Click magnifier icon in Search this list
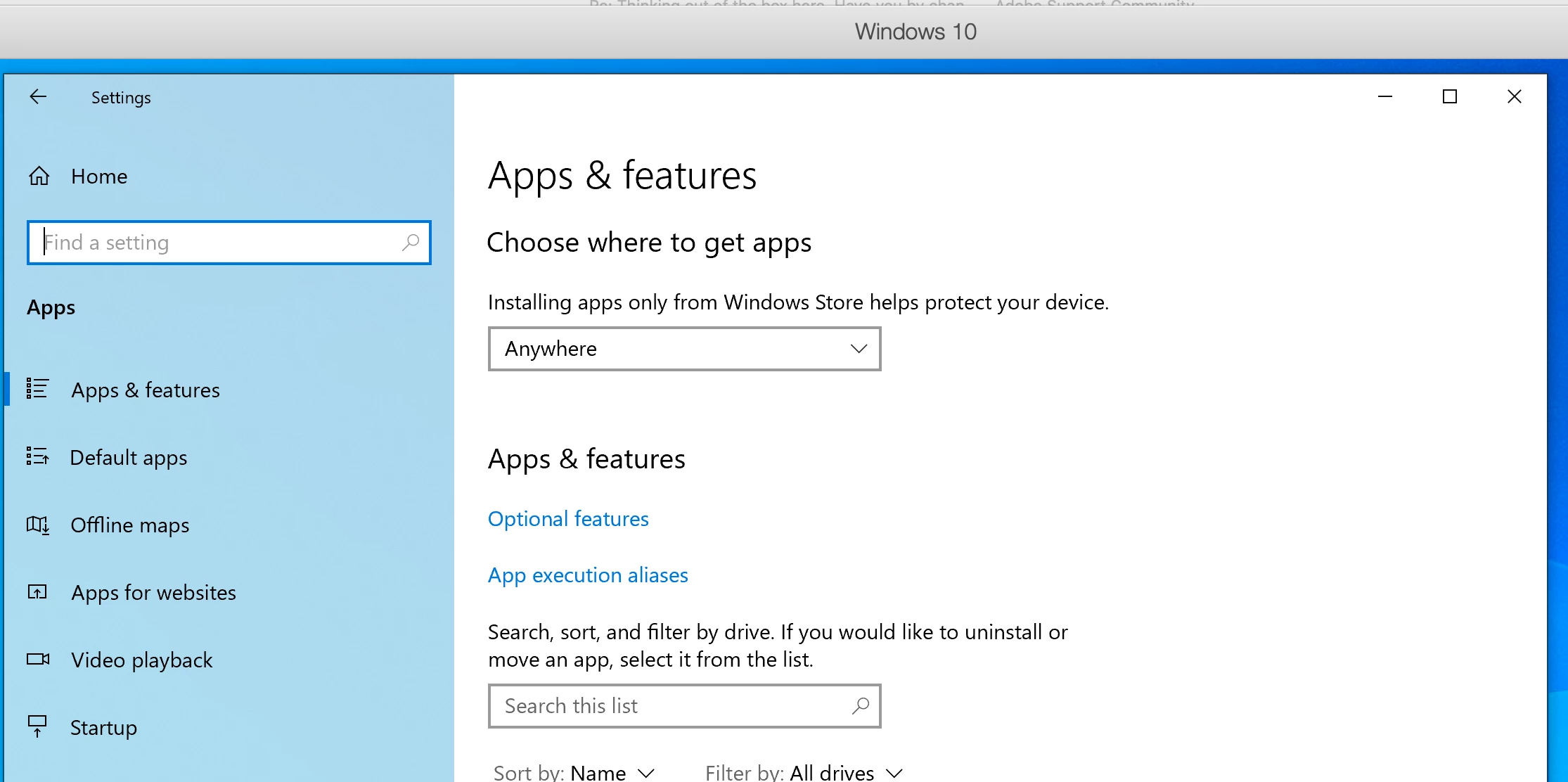This screenshot has height=782, width=1568. (x=861, y=705)
